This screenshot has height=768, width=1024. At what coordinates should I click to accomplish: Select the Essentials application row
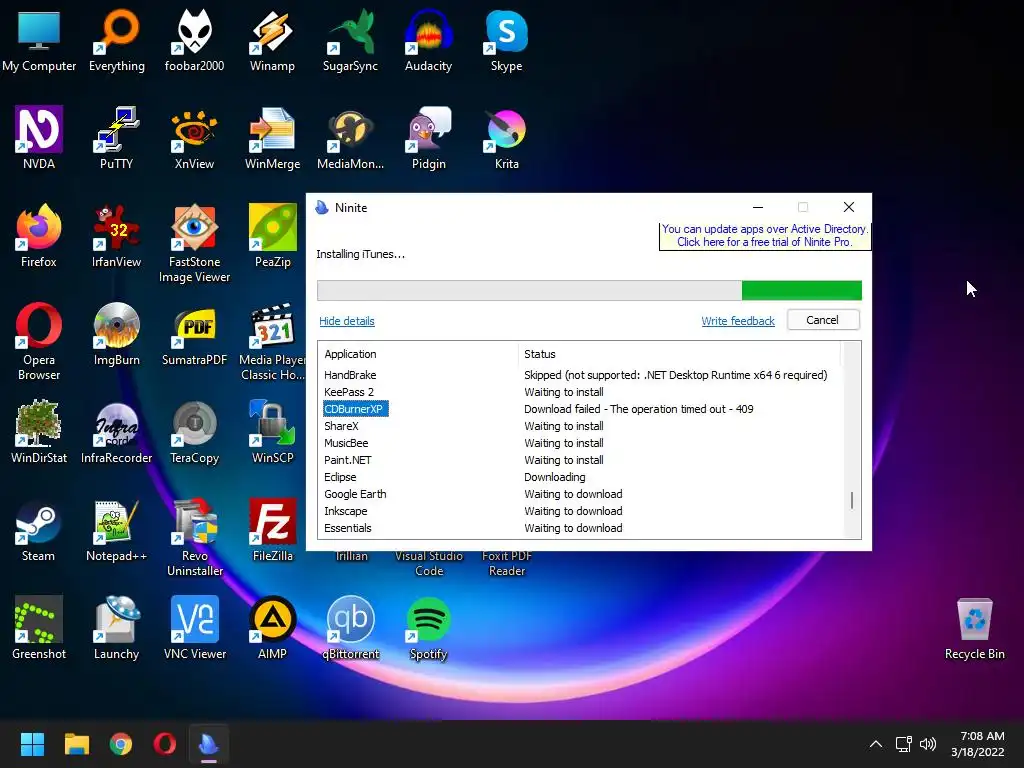point(582,528)
